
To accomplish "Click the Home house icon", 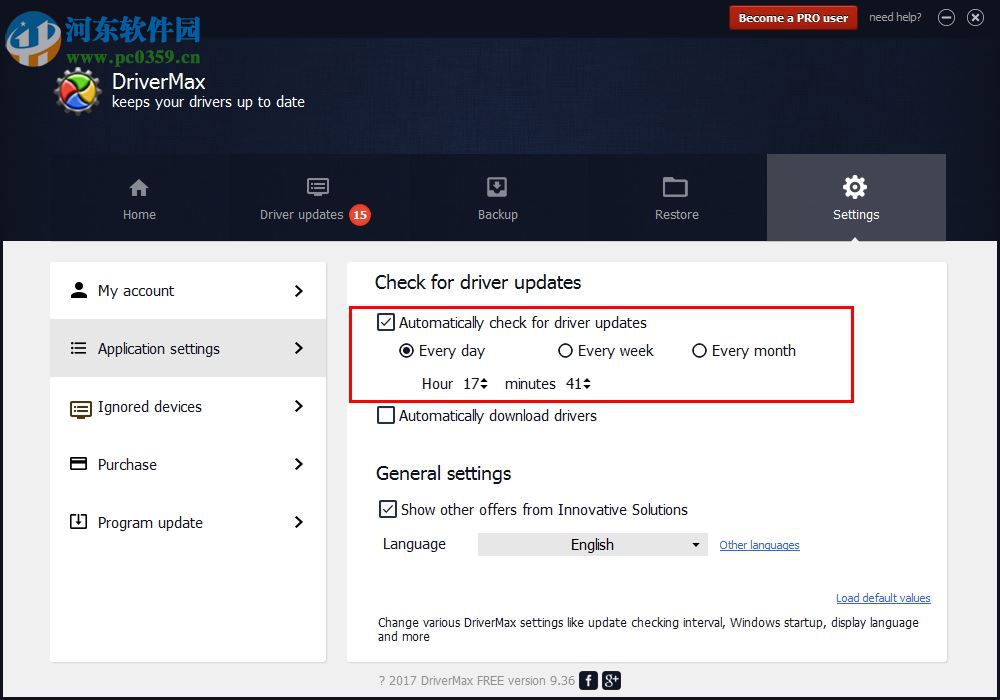I will [x=138, y=188].
